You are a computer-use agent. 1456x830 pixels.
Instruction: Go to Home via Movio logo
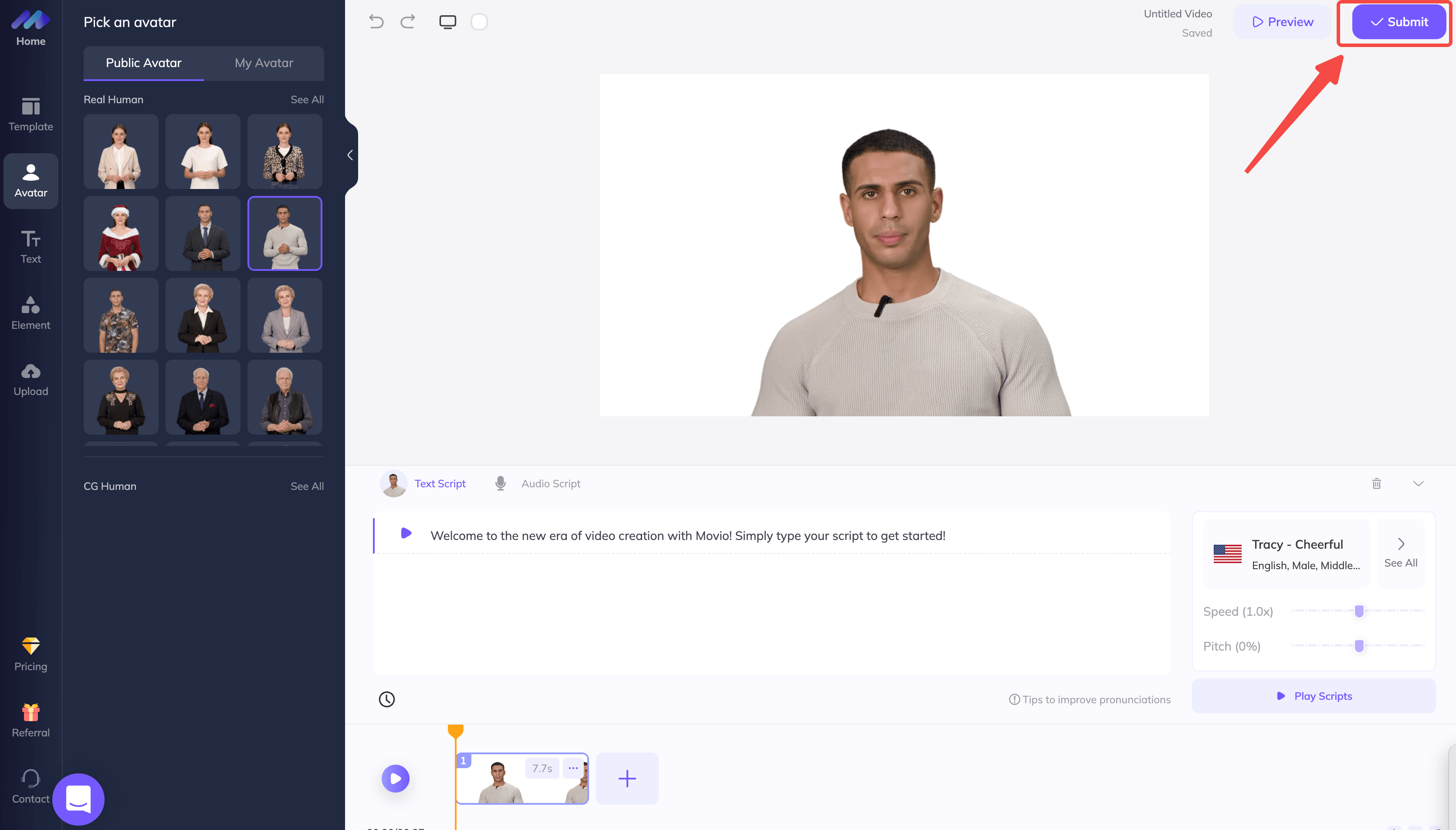tap(31, 27)
